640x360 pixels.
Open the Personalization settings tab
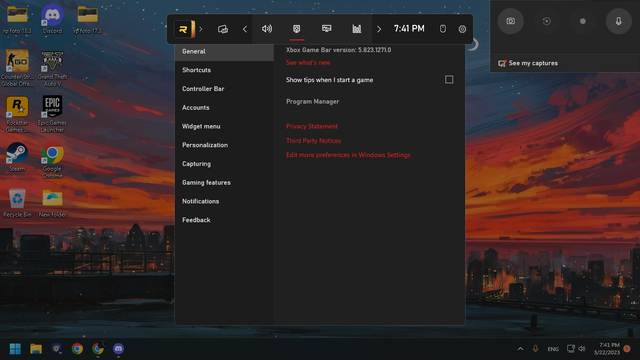224,145
